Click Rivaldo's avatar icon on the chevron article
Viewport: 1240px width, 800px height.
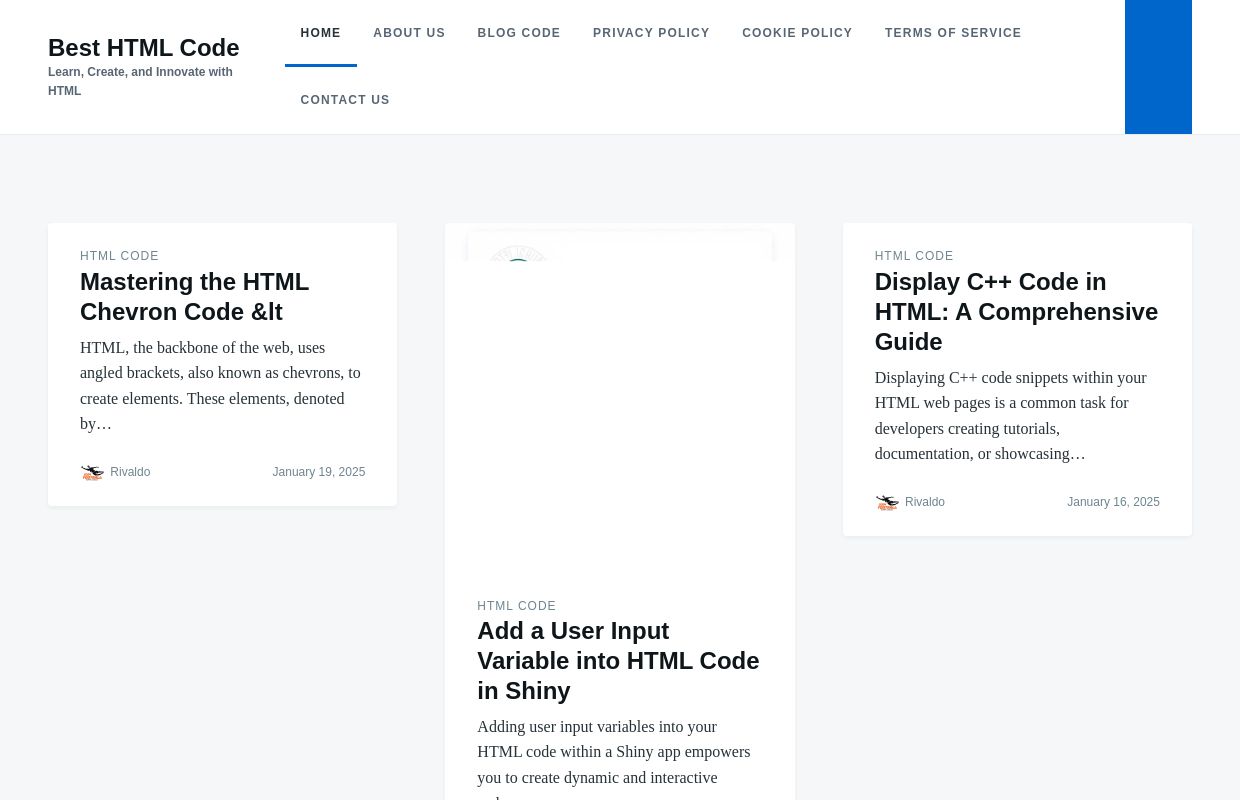pos(93,472)
